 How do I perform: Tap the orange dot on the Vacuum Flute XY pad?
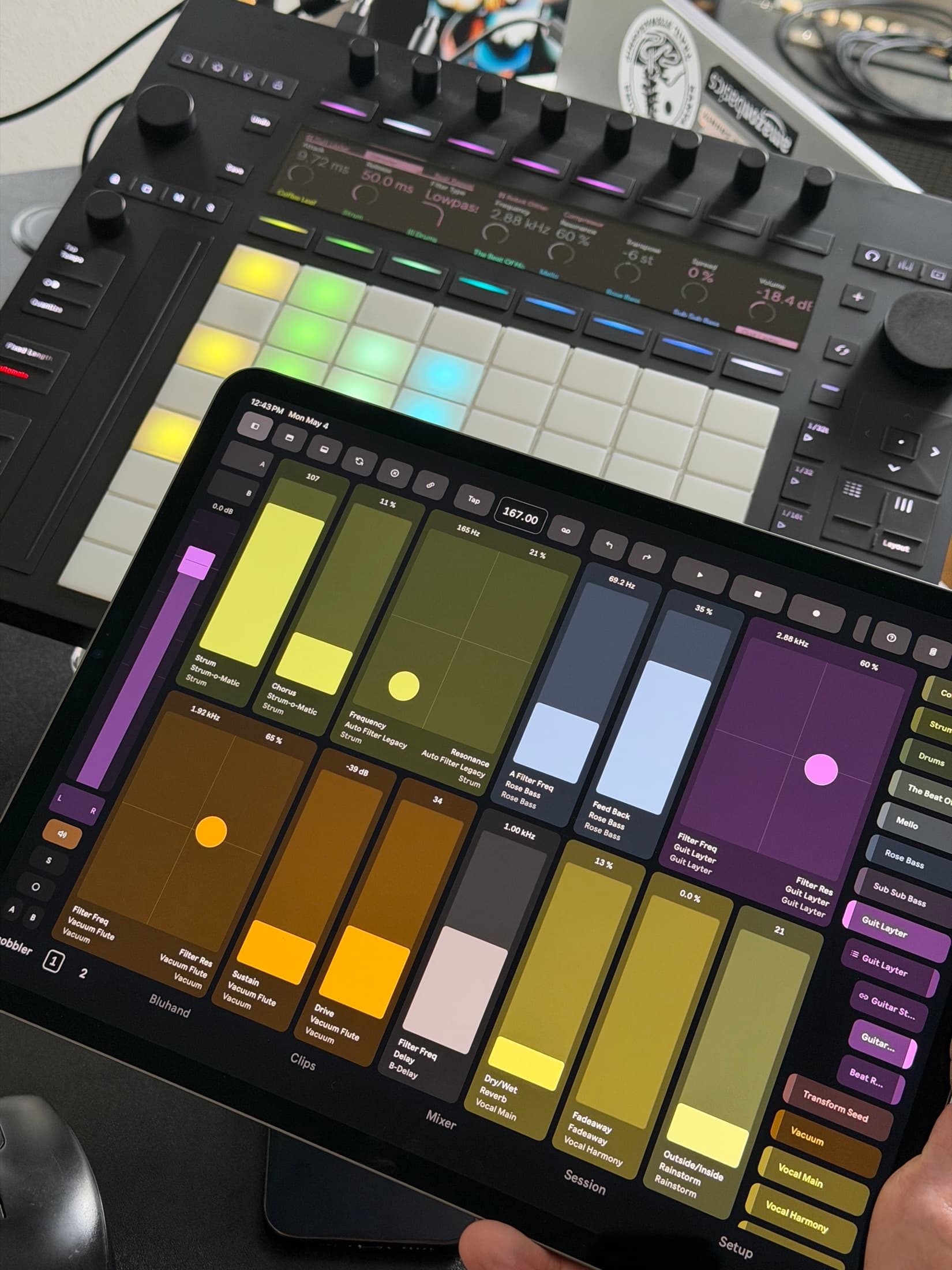[x=211, y=832]
